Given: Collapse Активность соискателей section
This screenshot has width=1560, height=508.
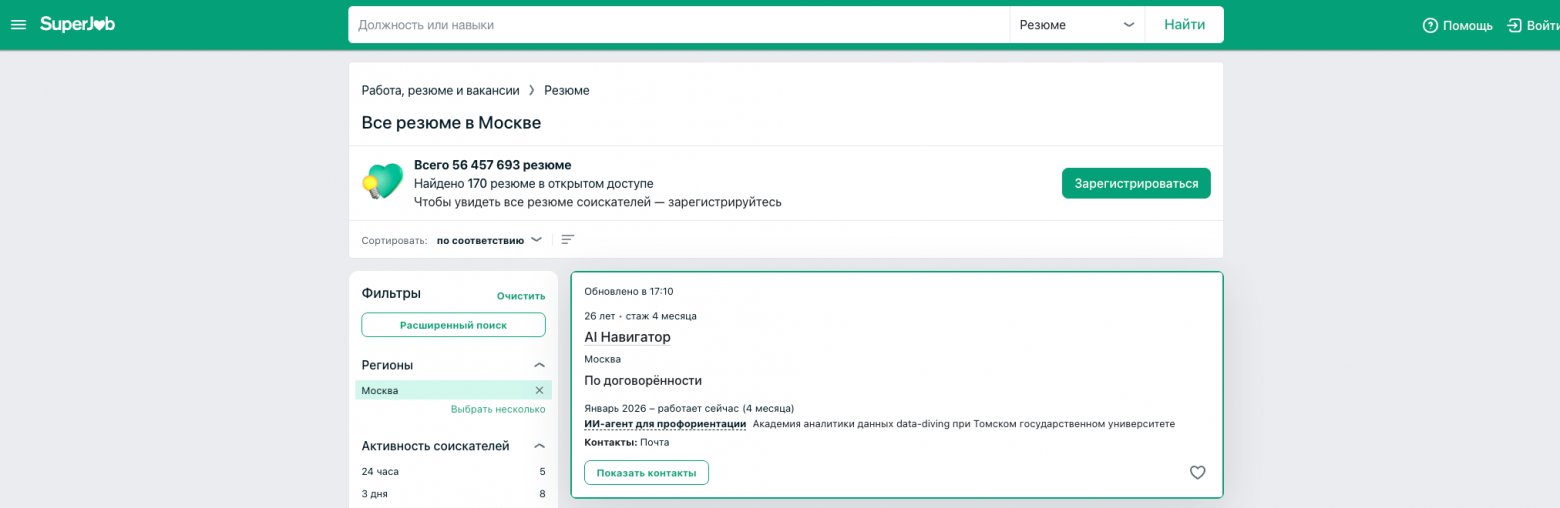Looking at the screenshot, I should coord(539,446).
